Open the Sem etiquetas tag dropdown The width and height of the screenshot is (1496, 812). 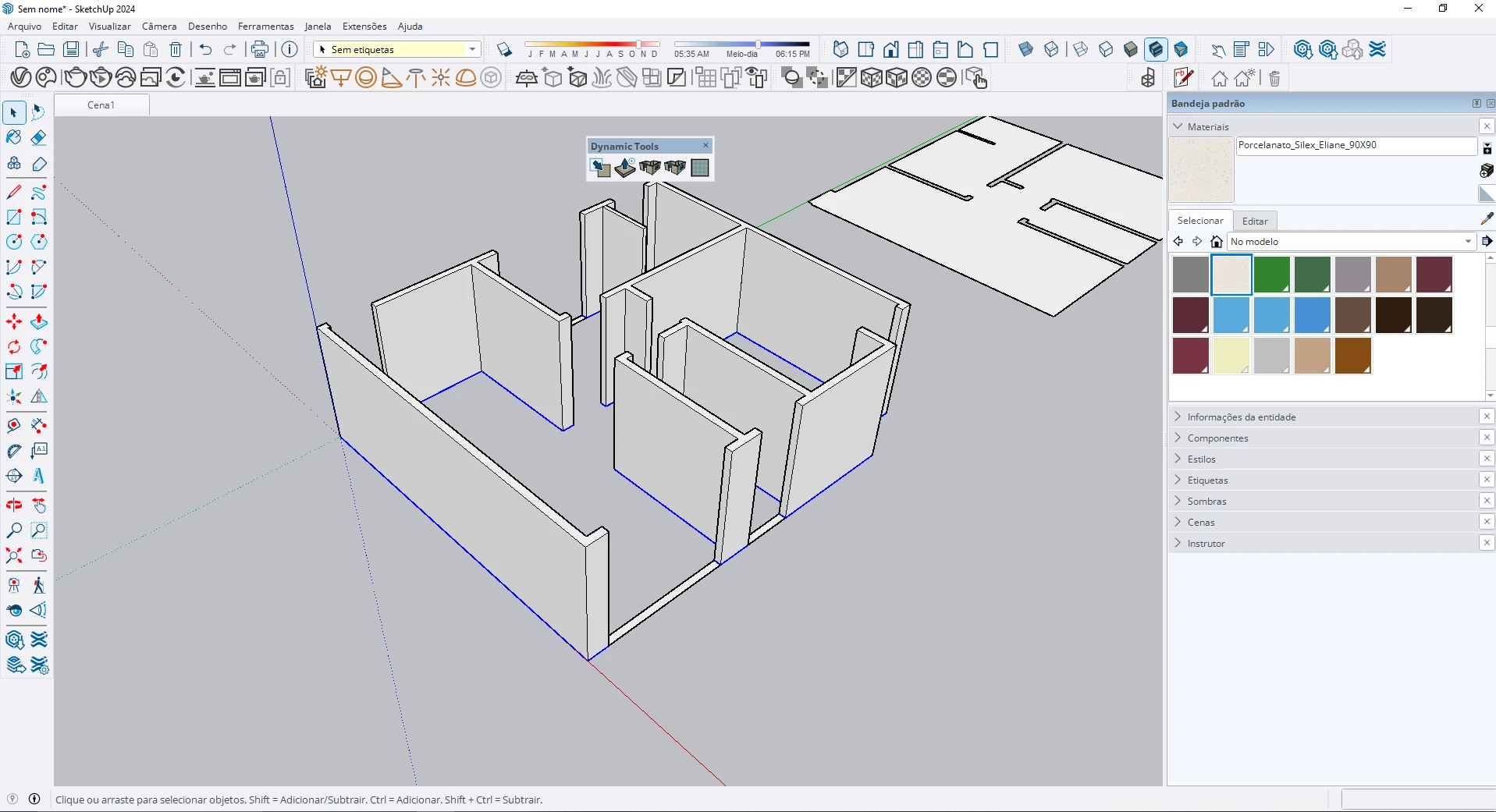[472, 49]
